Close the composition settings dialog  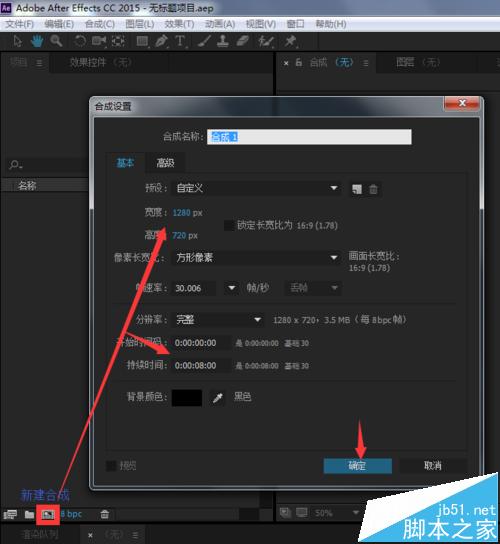point(462,103)
